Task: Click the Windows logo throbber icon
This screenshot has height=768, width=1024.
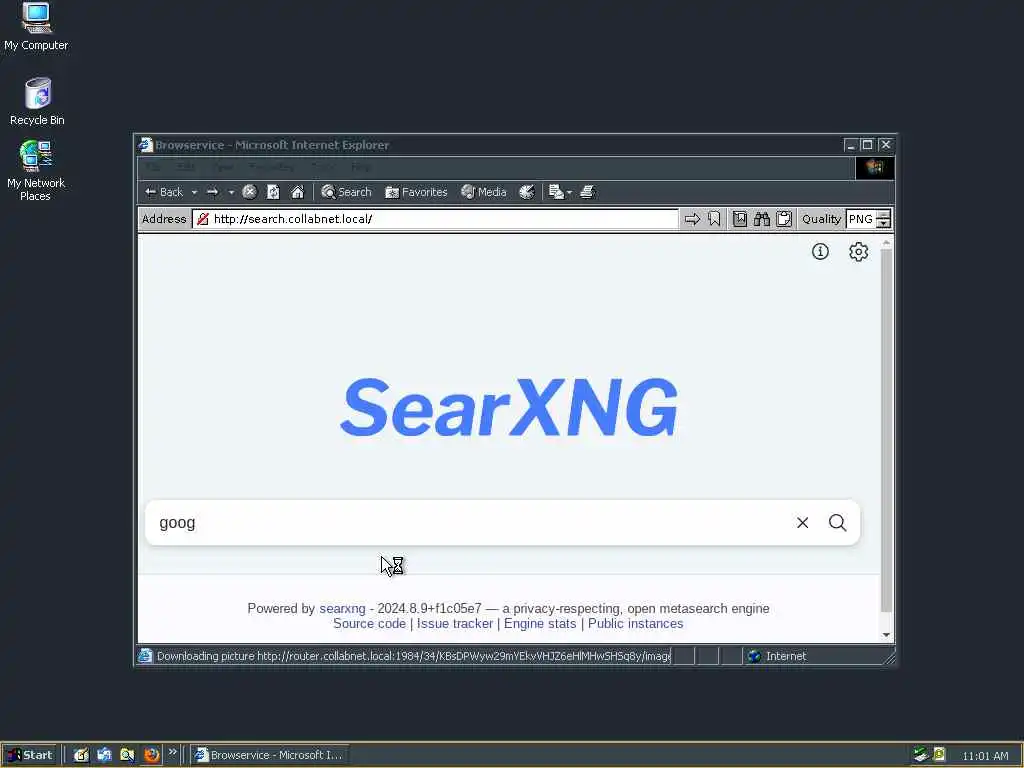Action: 874,168
